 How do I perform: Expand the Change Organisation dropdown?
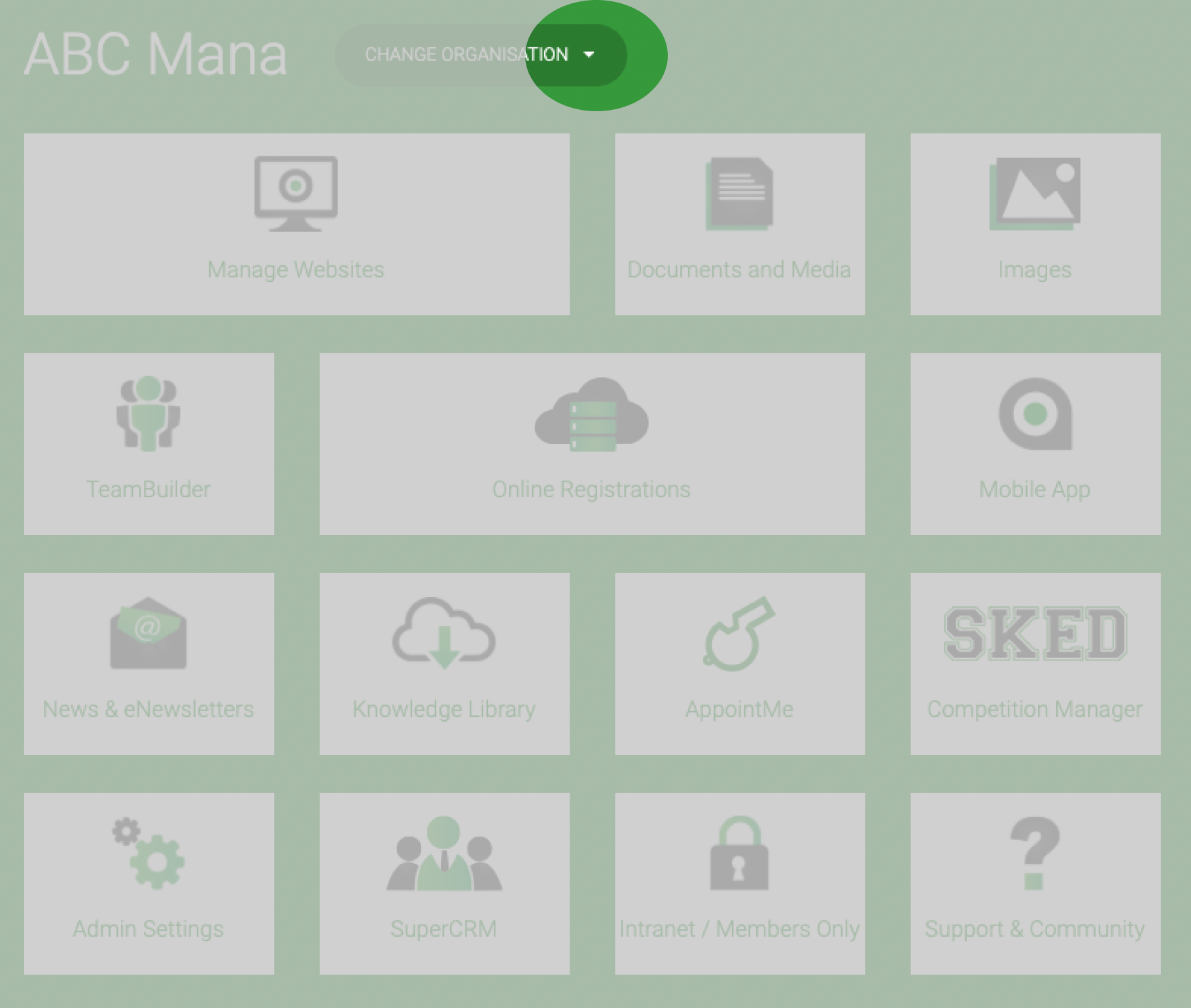click(x=481, y=55)
